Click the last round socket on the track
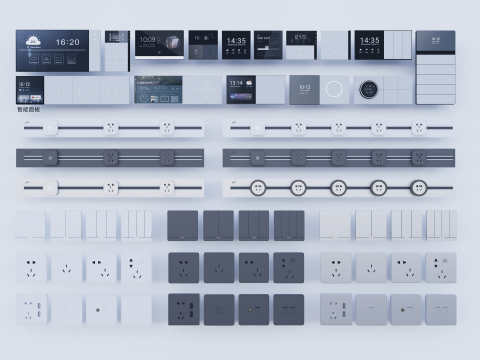Screen dimensions: 480x360 (419, 188)
